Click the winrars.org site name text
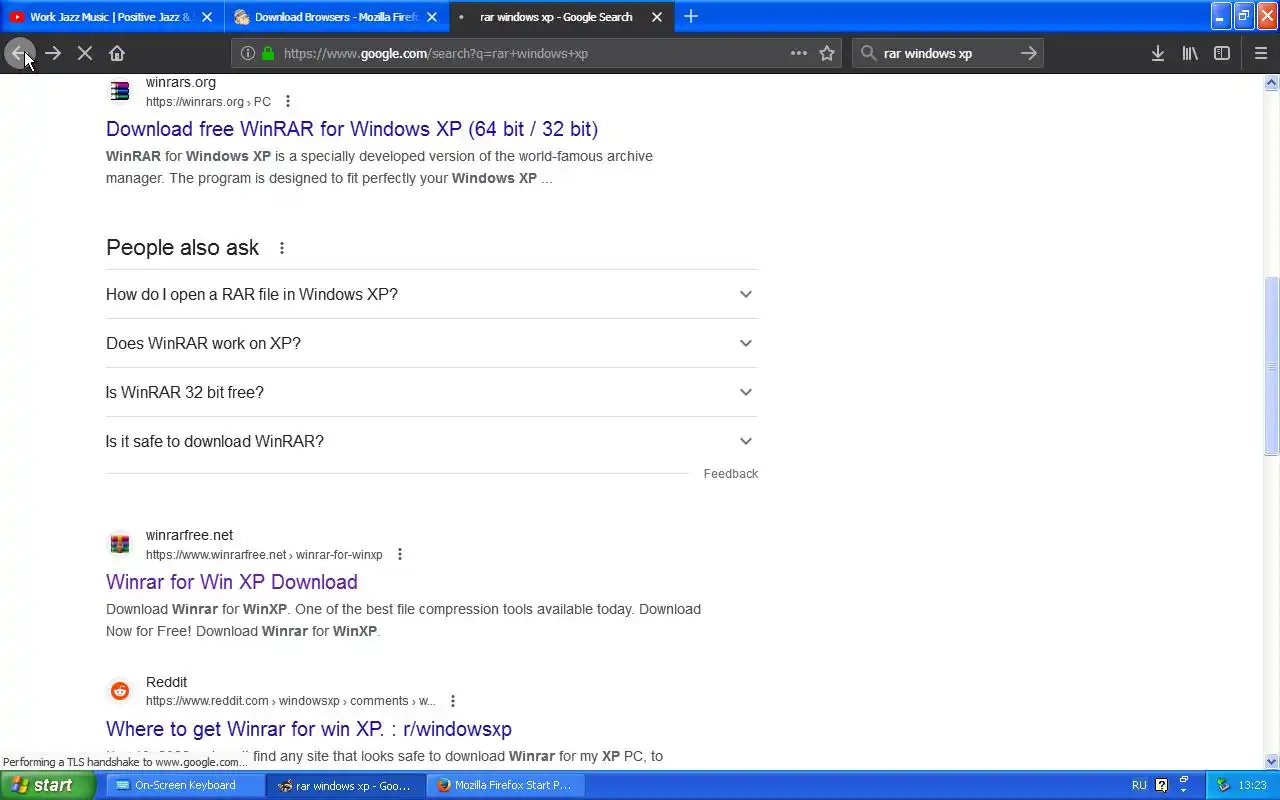 (x=181, y=83)
